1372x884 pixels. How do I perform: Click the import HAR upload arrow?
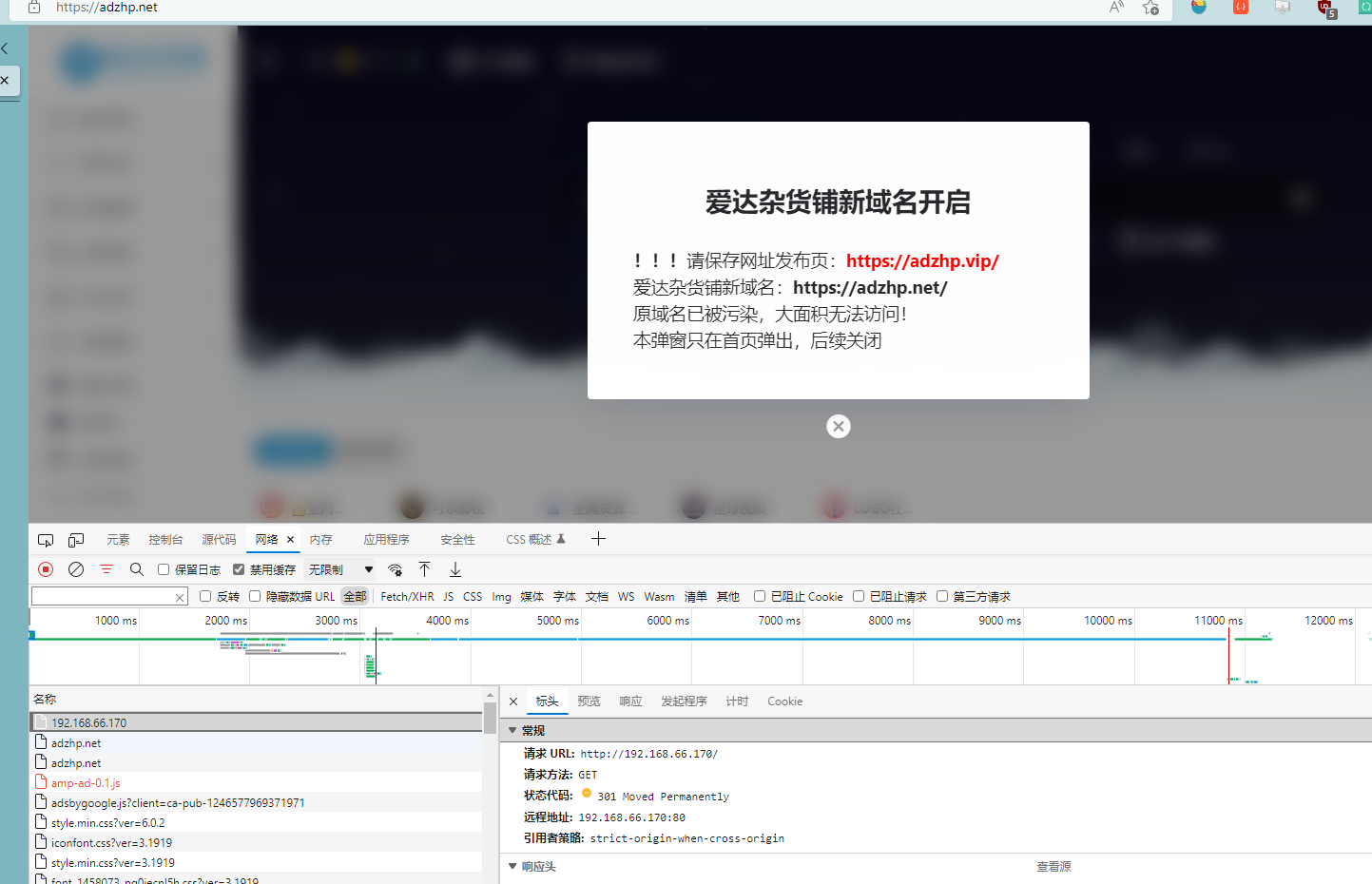[x=425, y=569]
